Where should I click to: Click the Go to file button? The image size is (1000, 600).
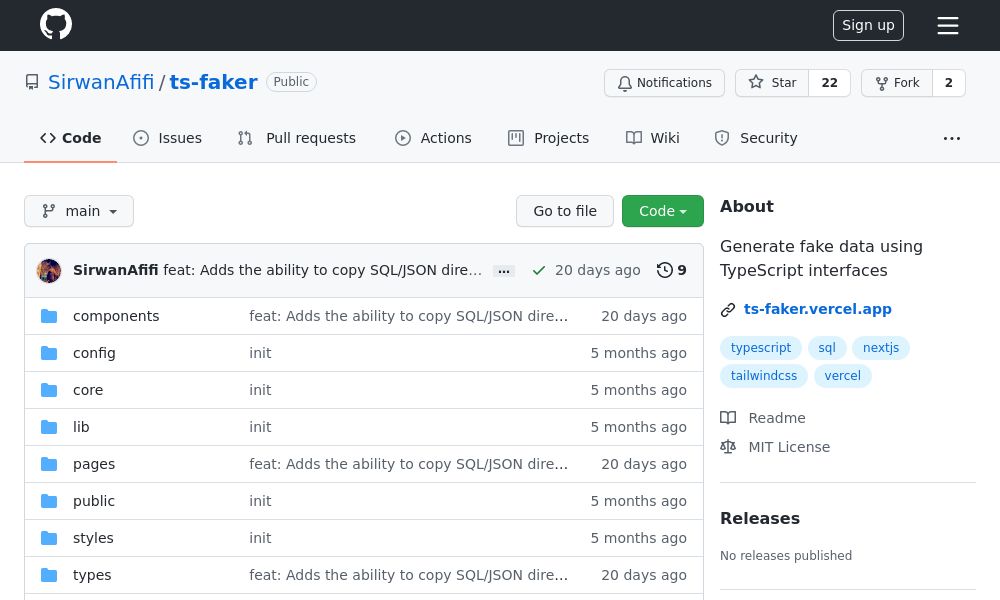(x=565, y=211)
